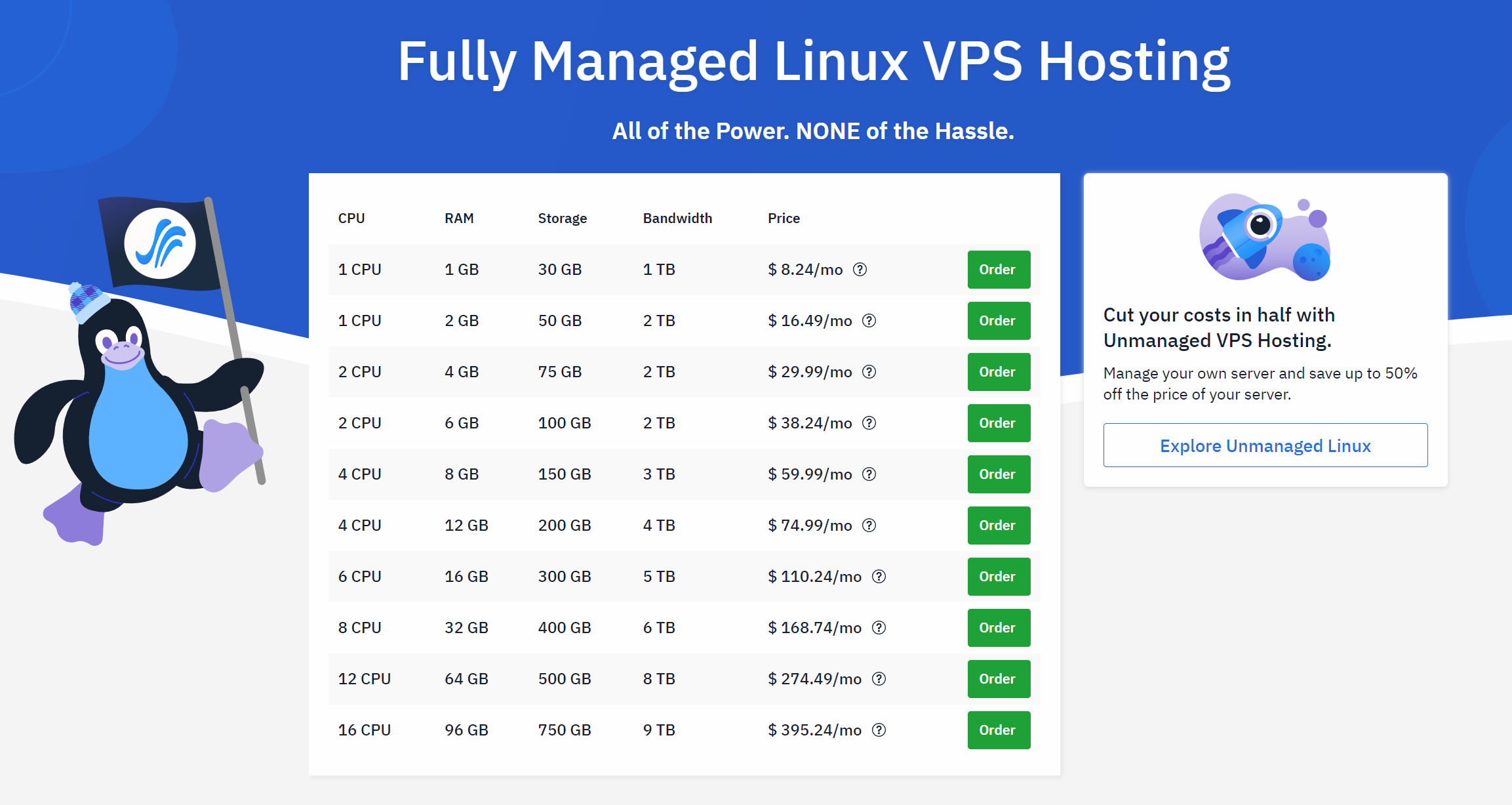This screenshot has height=805, width=1512.
Task: Click help icon beside $16.49/mo price
Action: [x=869, y=321]
